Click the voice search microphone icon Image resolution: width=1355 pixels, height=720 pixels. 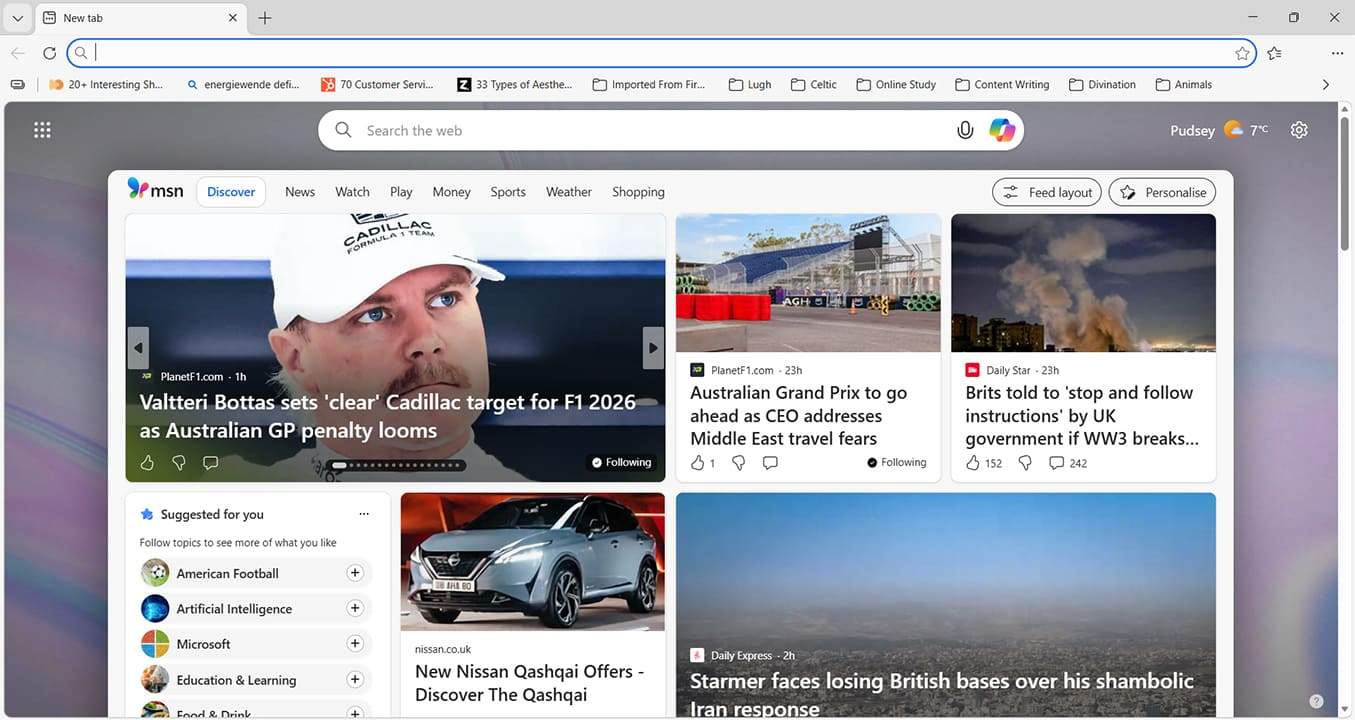pos(964,130)
